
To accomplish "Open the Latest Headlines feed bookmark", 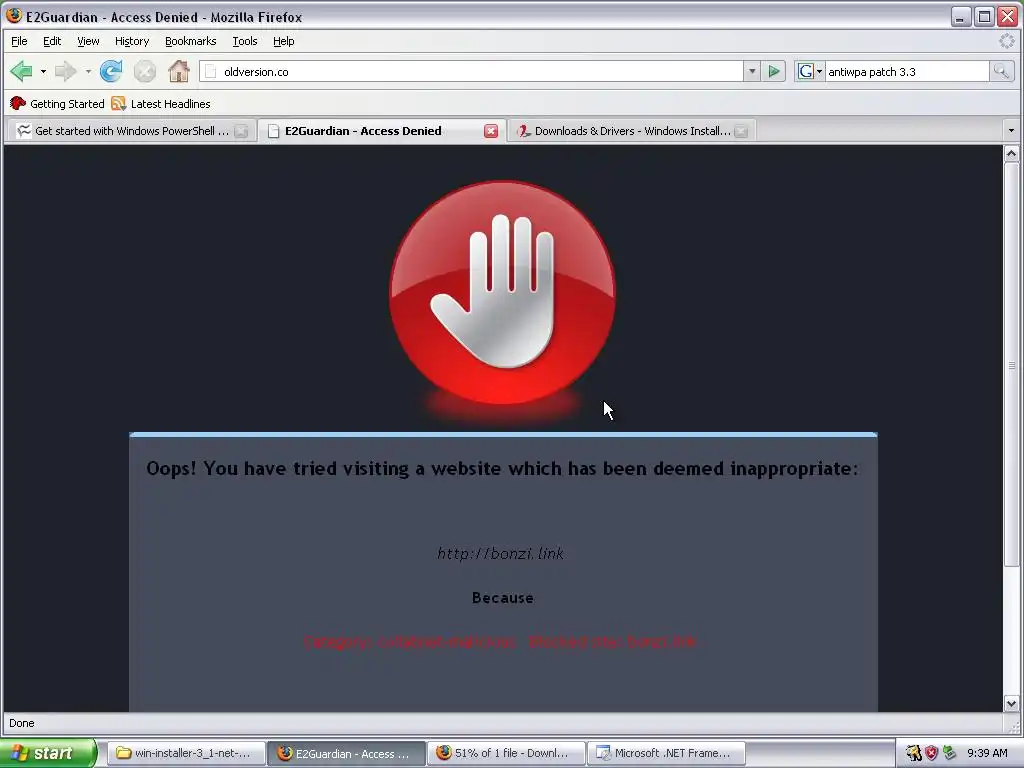I will [x=161, y=104].
